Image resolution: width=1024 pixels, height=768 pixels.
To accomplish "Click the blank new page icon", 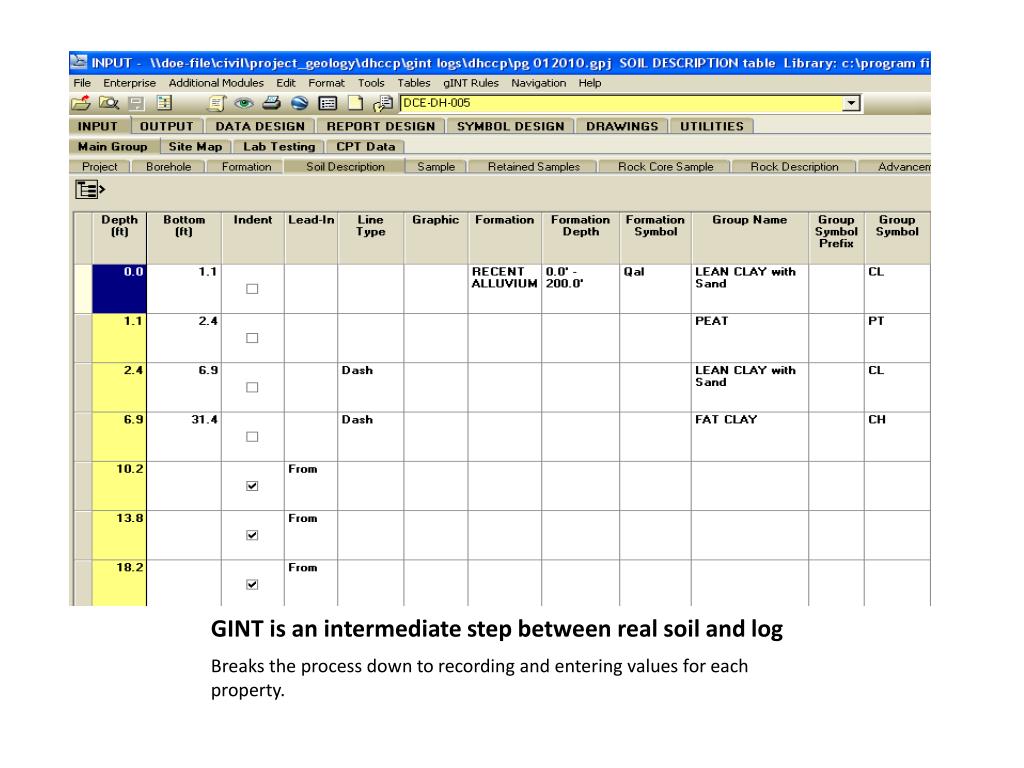I will tap(355, 103).
